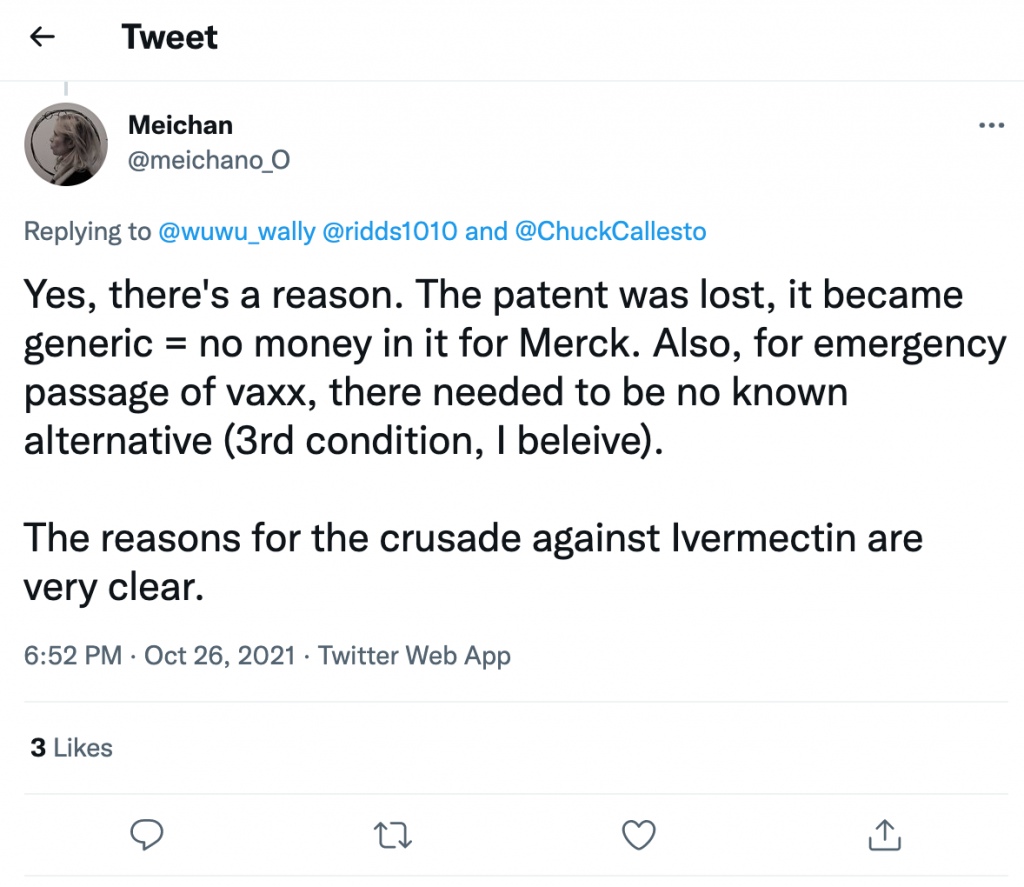Click the Tweet page heading
Image resolution: width=1024 pixels, height=887 pixels.
(x=170, y=38)
